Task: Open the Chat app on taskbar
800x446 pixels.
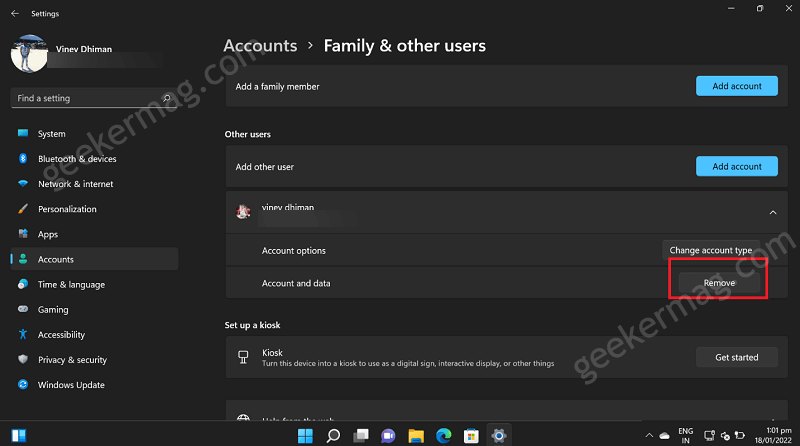Action: click(388, 436)
